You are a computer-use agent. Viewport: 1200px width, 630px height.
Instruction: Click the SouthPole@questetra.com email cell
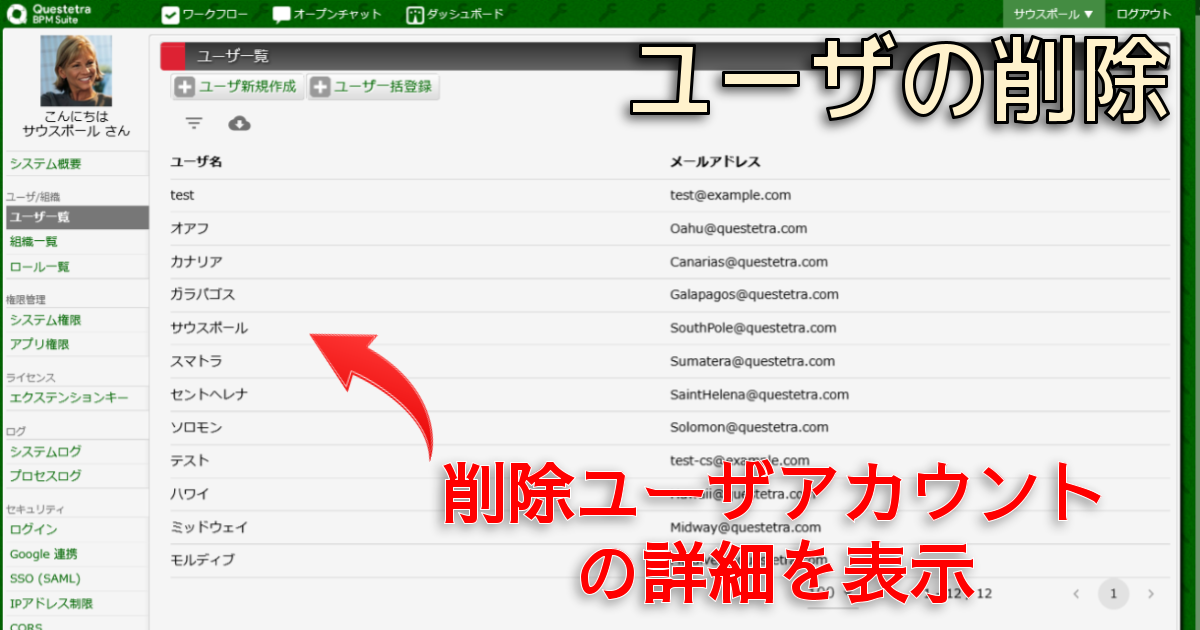(753, 328)
